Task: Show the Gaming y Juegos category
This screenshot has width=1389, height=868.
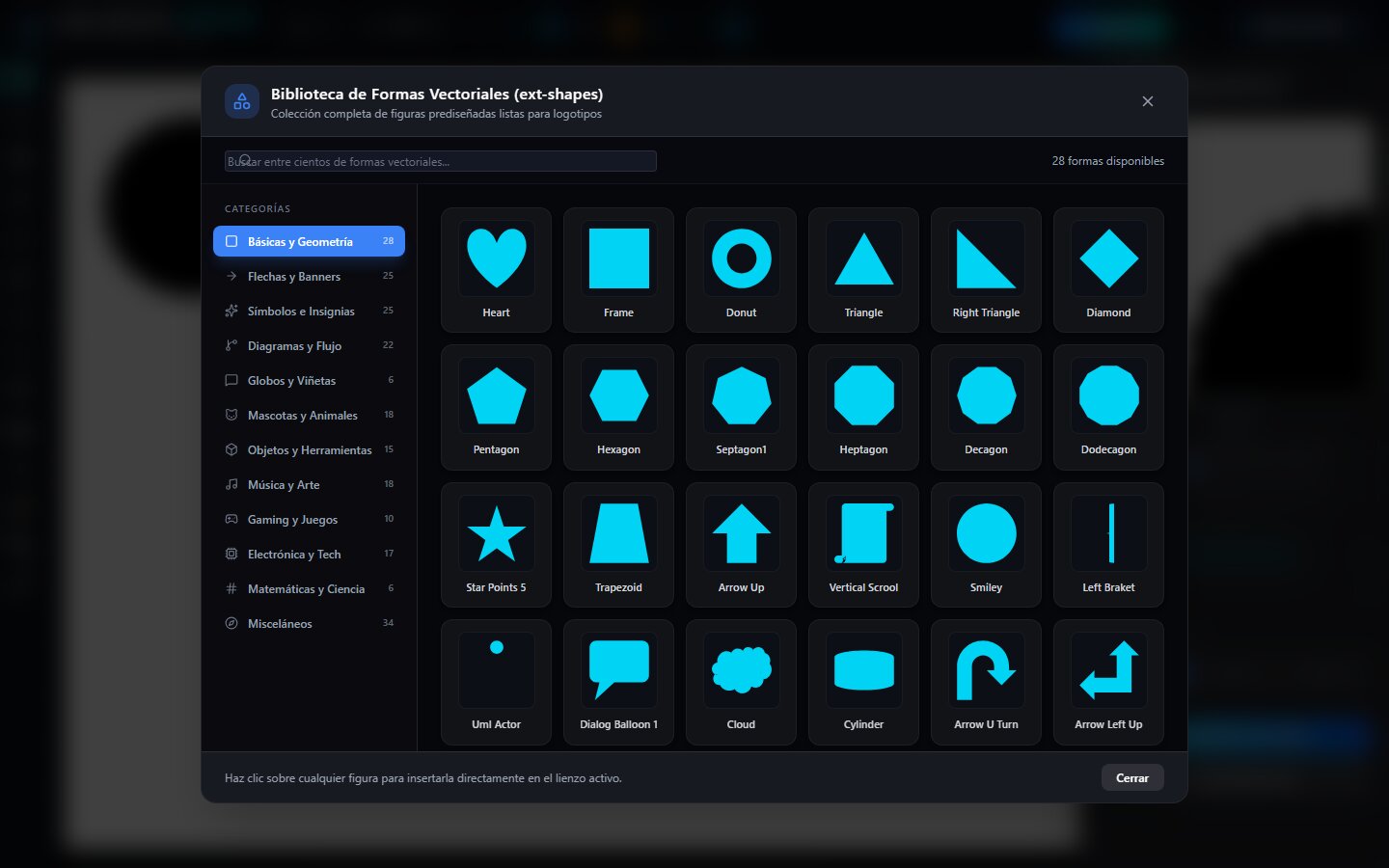Action: coord(309,519)
